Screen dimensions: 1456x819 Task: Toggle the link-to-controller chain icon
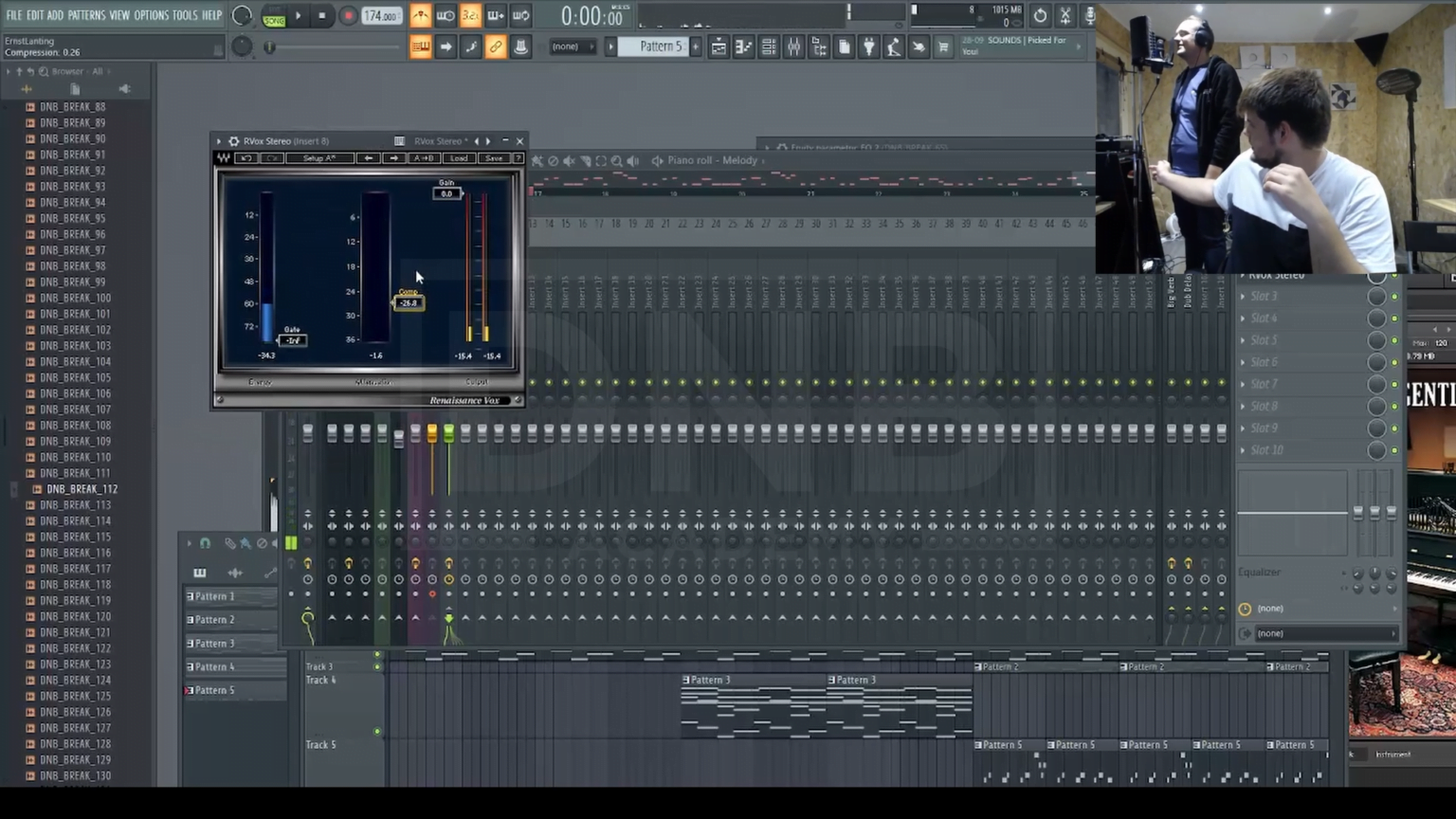point(496,47)
